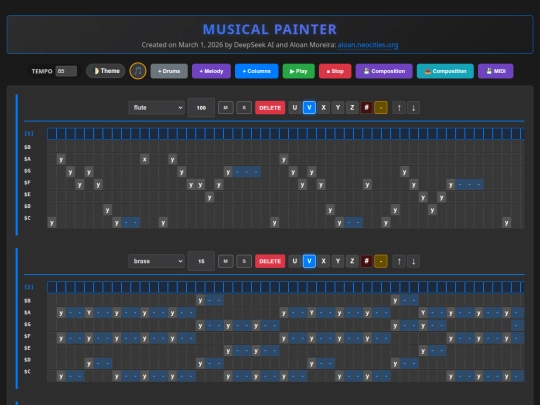Click the $F row label in brass track

[x=28, y=336]
